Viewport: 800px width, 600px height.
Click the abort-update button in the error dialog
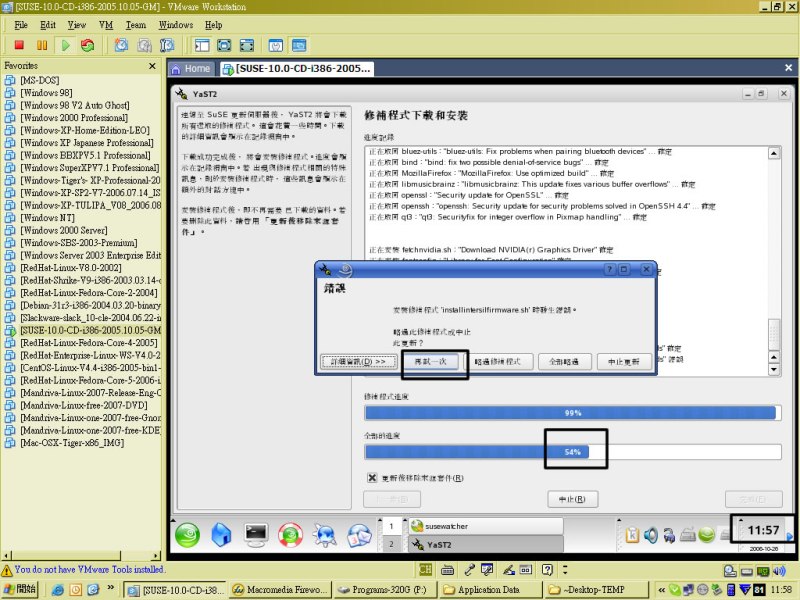tap(623, 362)
